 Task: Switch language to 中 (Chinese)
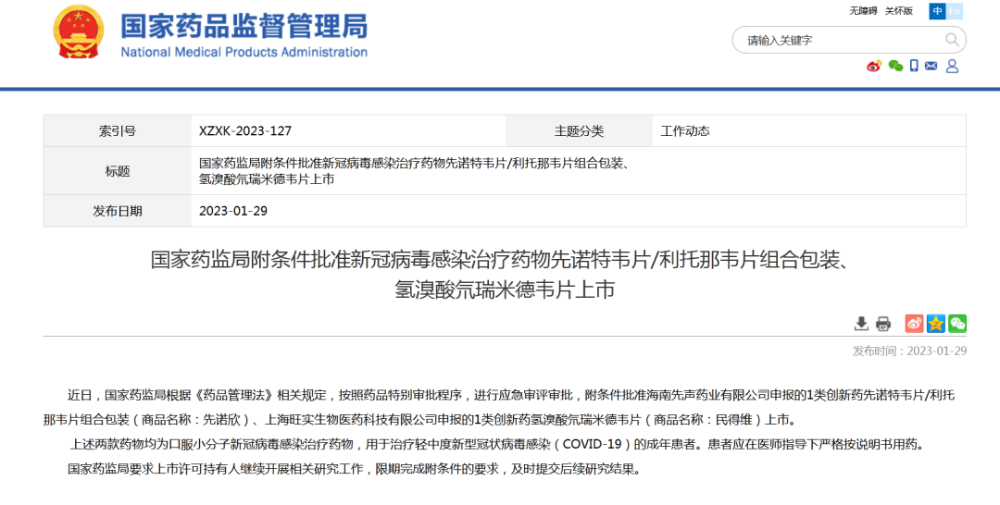(x=937, y=11)
